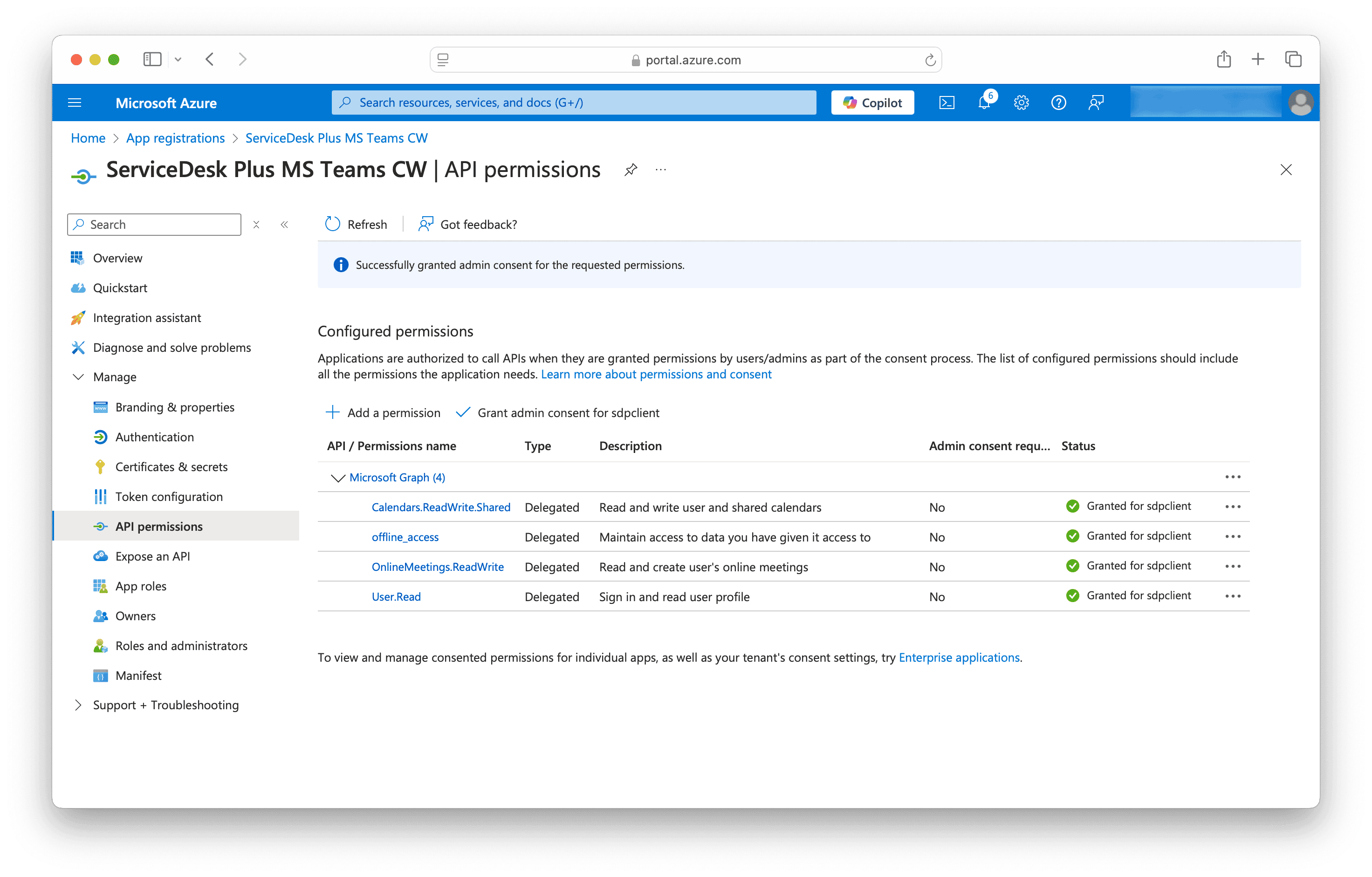This screenshot has width=1372, height=877.
Task: Open Calendars.ReadWrite.Shared permission
Action: (x=440, y=507)
